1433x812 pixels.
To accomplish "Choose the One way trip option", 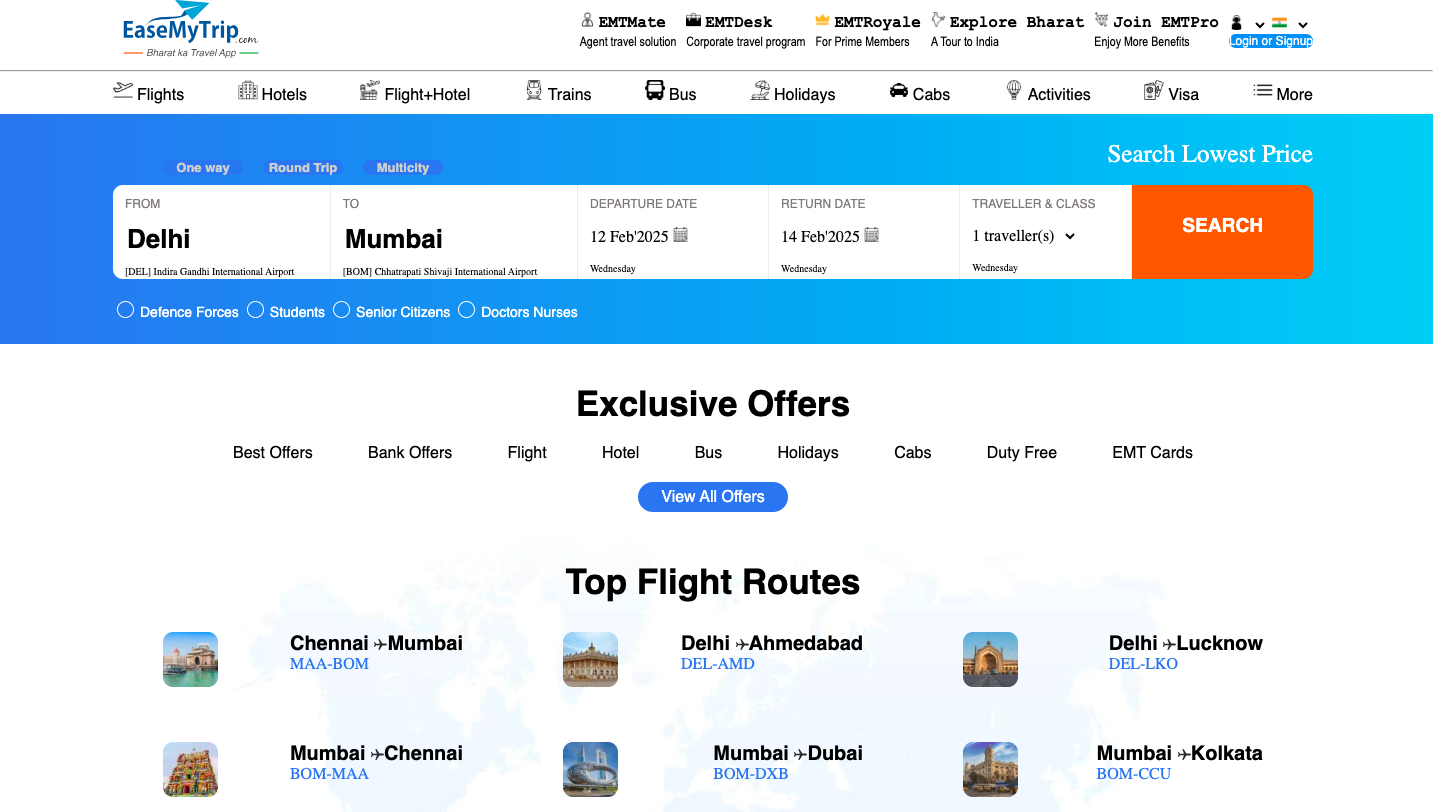I will click(x=203, y=168).
